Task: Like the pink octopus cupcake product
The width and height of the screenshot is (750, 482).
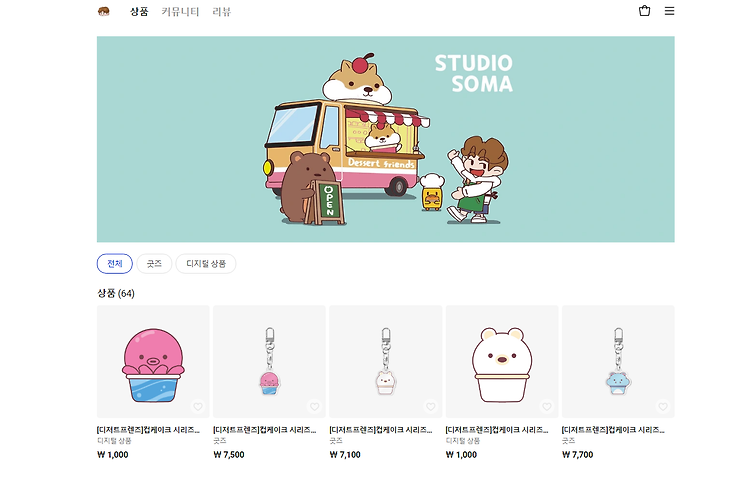Action: click(198, 406)
